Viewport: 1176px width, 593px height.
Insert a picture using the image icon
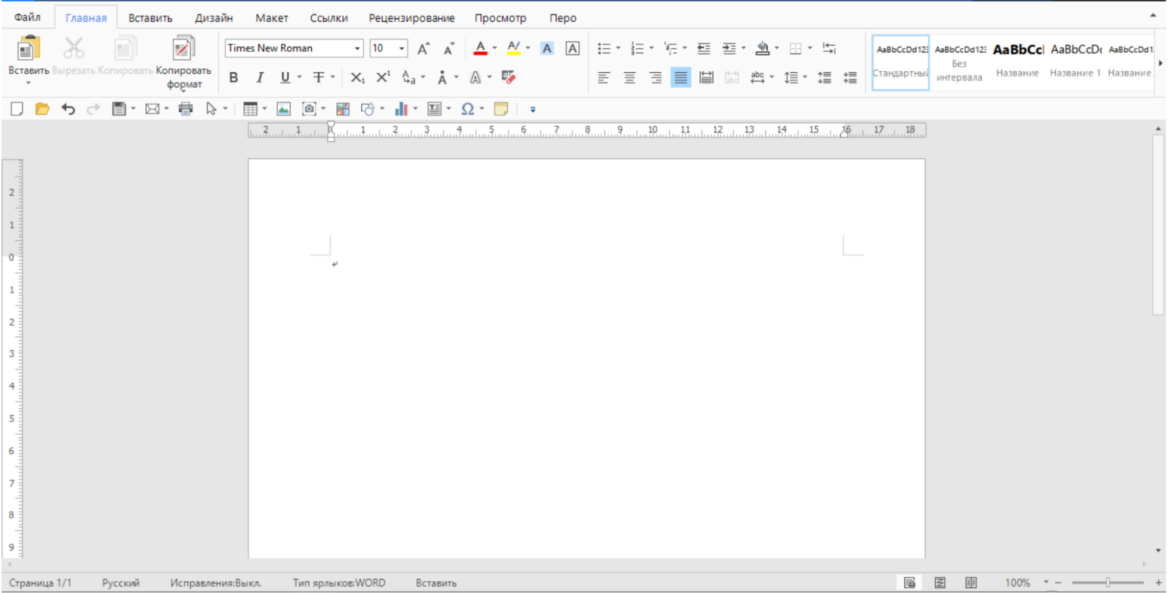[x=283, y=109]
